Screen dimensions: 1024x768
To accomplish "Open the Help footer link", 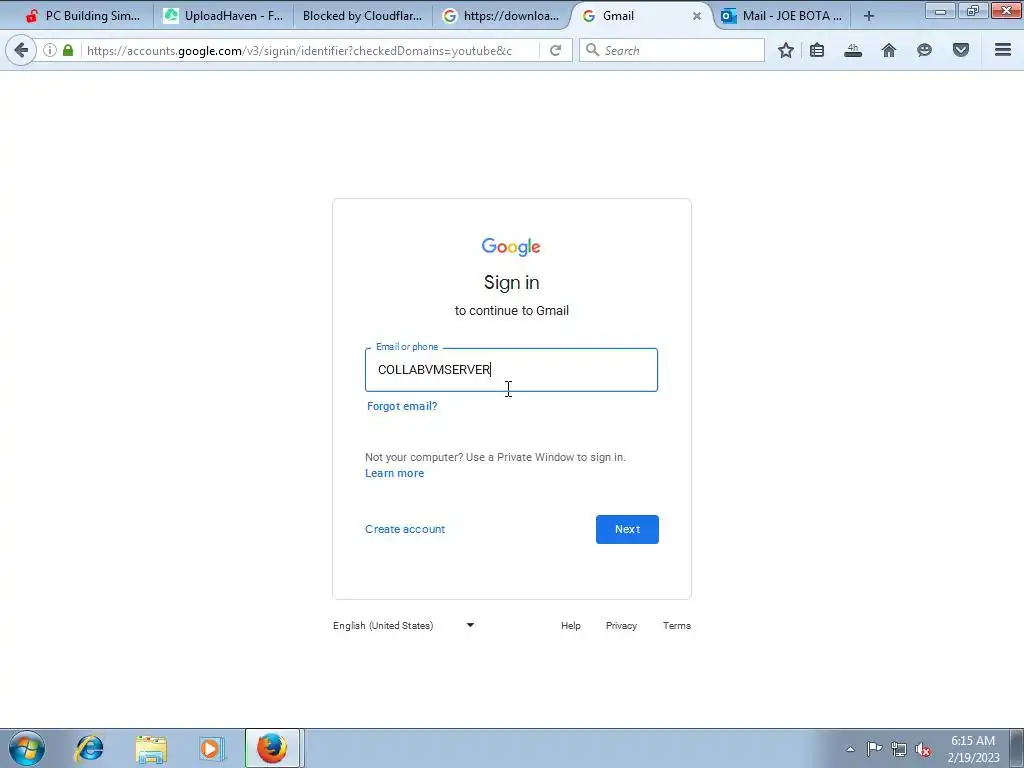I will pos(571,626).
